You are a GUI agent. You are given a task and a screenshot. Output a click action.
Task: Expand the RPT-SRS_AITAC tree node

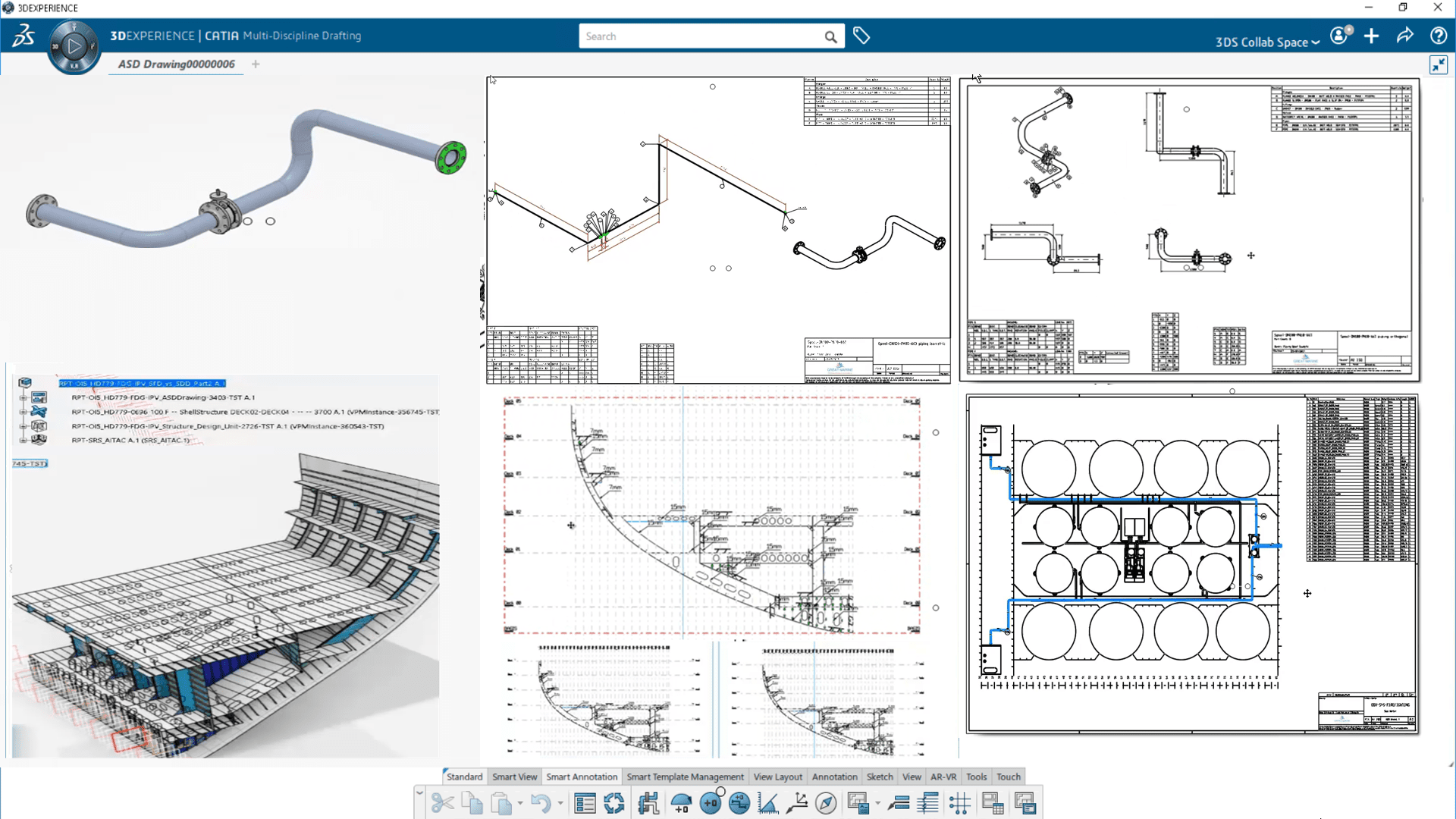(x=23, y=440)
